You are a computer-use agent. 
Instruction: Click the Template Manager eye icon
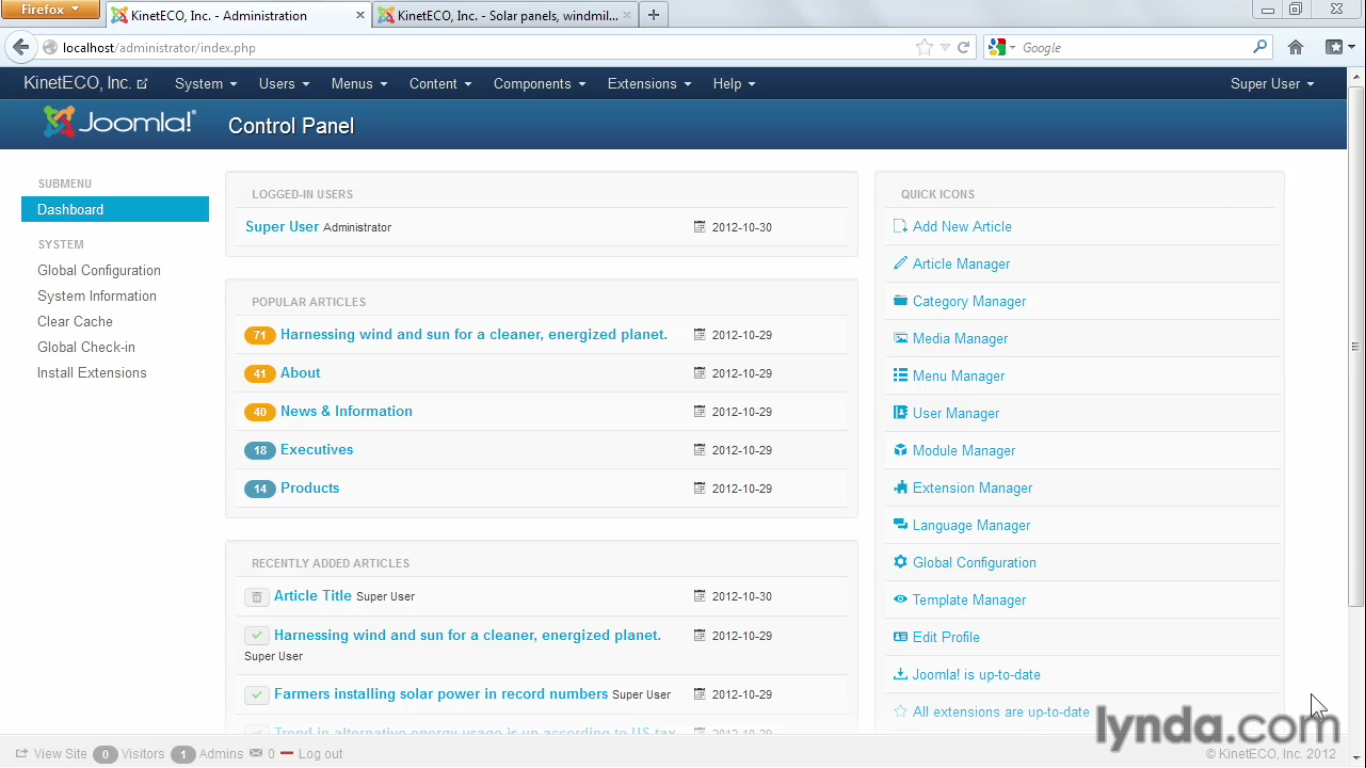click(900, 599)
